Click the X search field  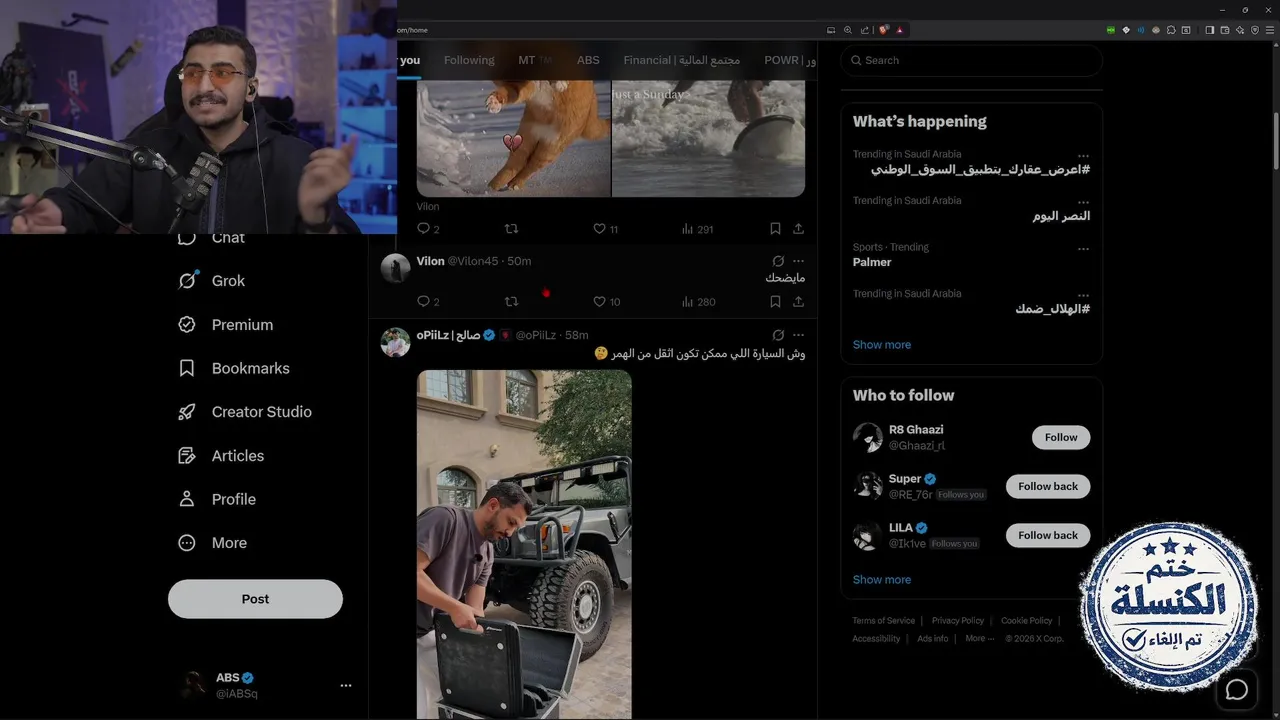click(x=971, y=60)
